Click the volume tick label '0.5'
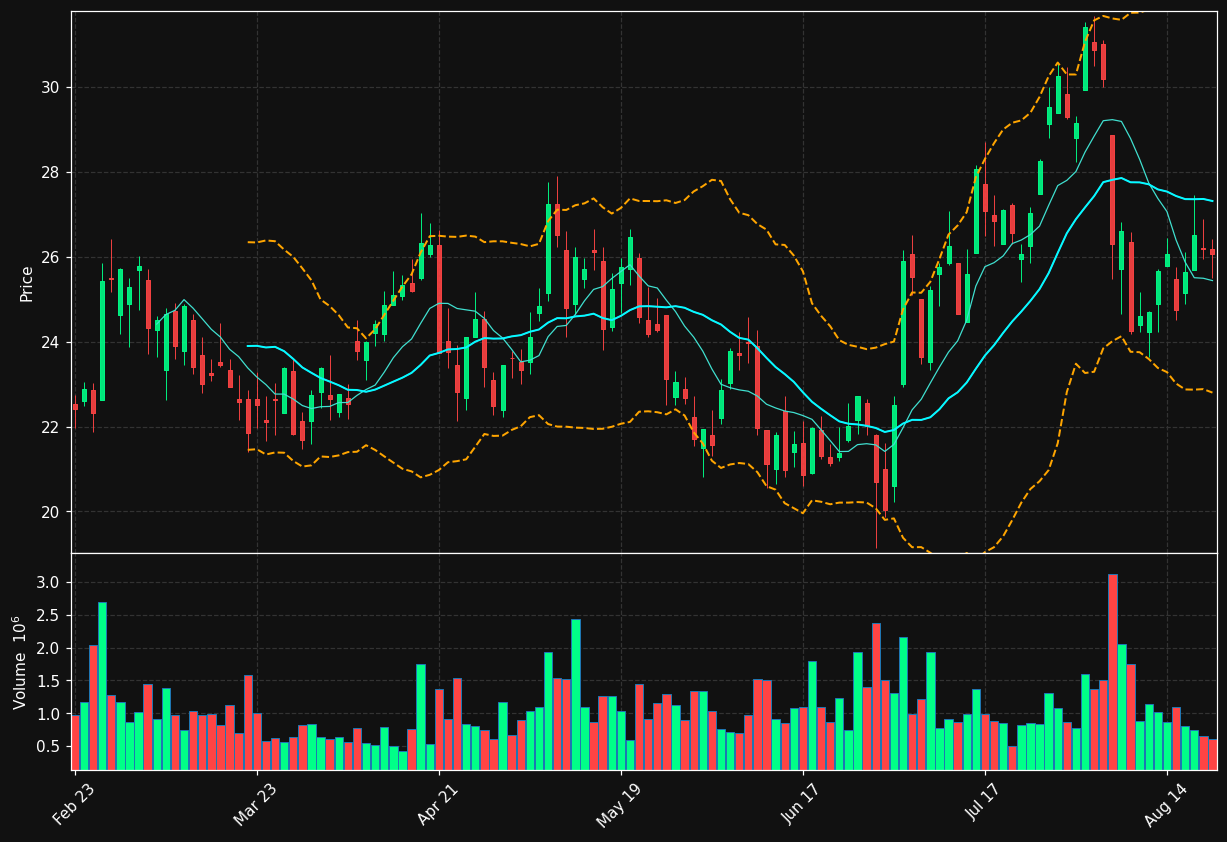The width and height of the screenshot is (1227, 842). click(x=49, y=747)
